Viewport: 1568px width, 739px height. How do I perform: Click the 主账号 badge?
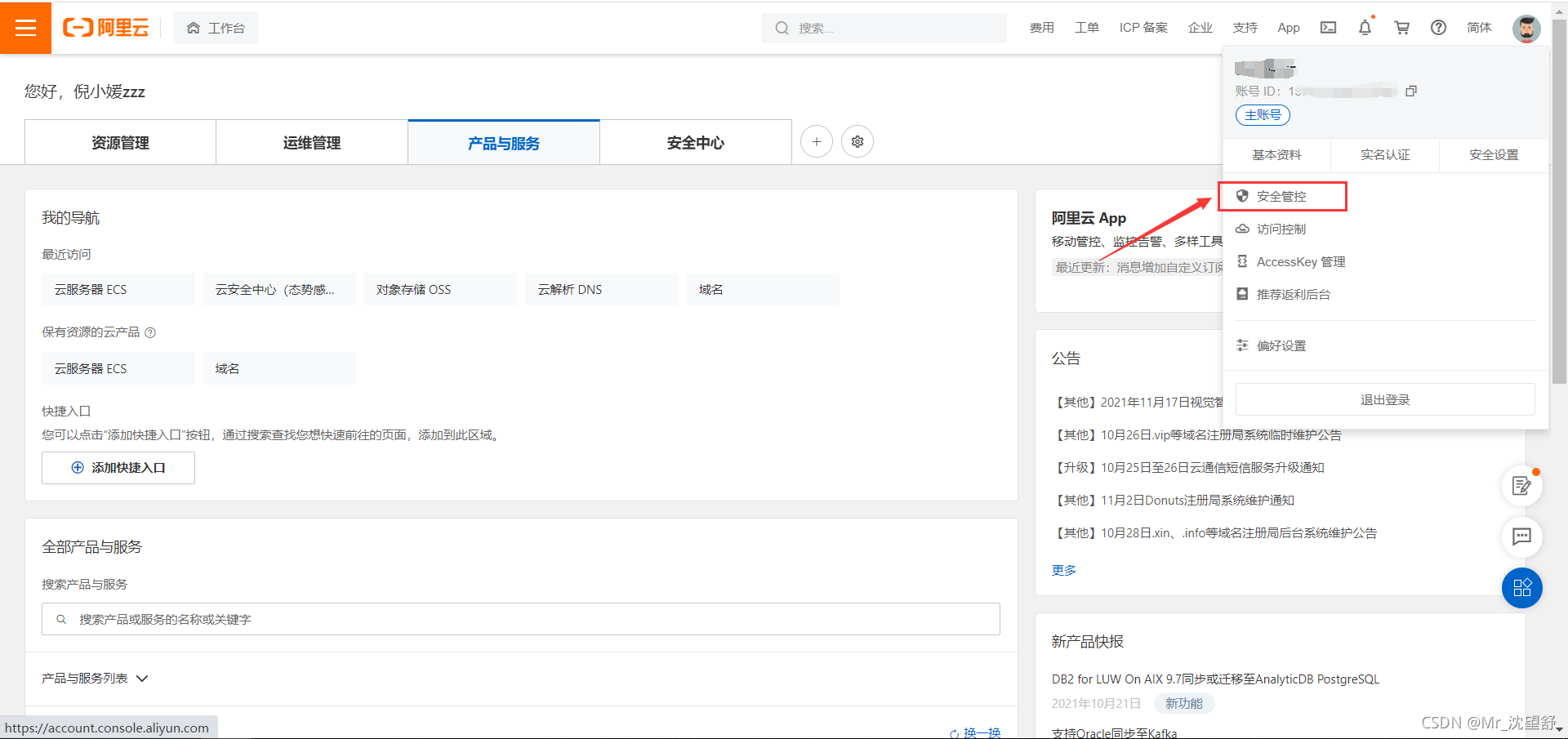click(x=1263, y=115)
